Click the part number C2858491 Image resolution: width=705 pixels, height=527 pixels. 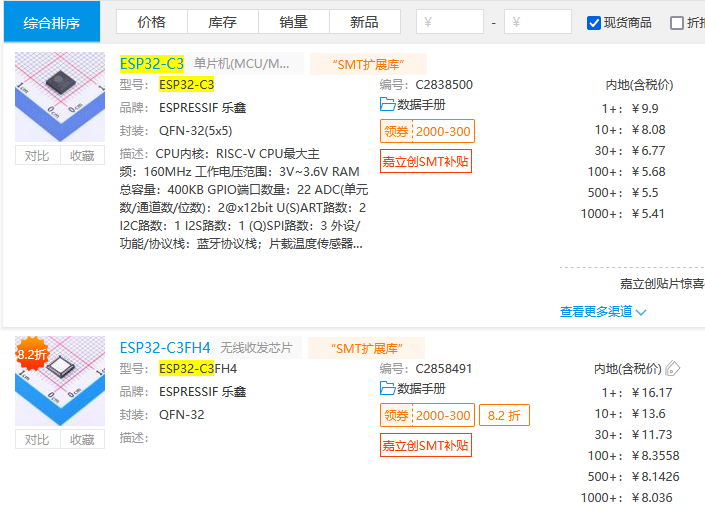tap(444, 368)
